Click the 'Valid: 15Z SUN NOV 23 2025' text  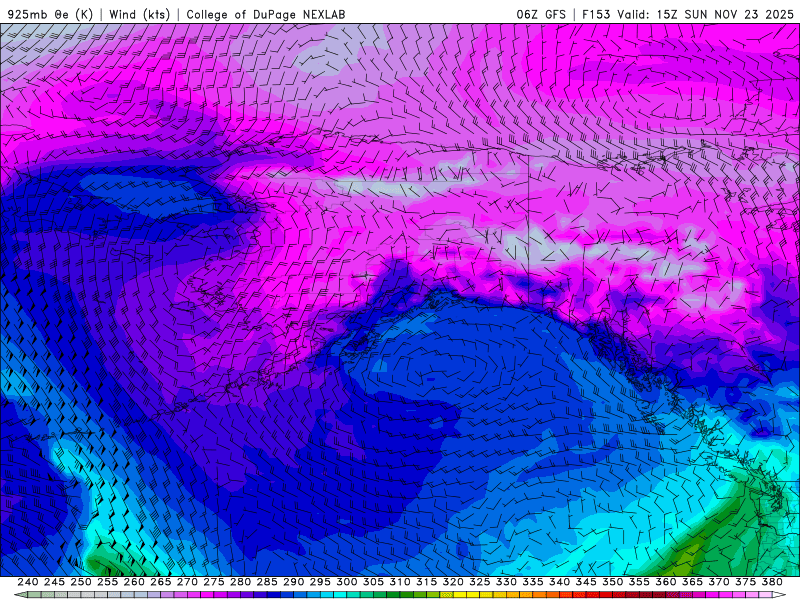pyautogui.click(x=705, y=14)
